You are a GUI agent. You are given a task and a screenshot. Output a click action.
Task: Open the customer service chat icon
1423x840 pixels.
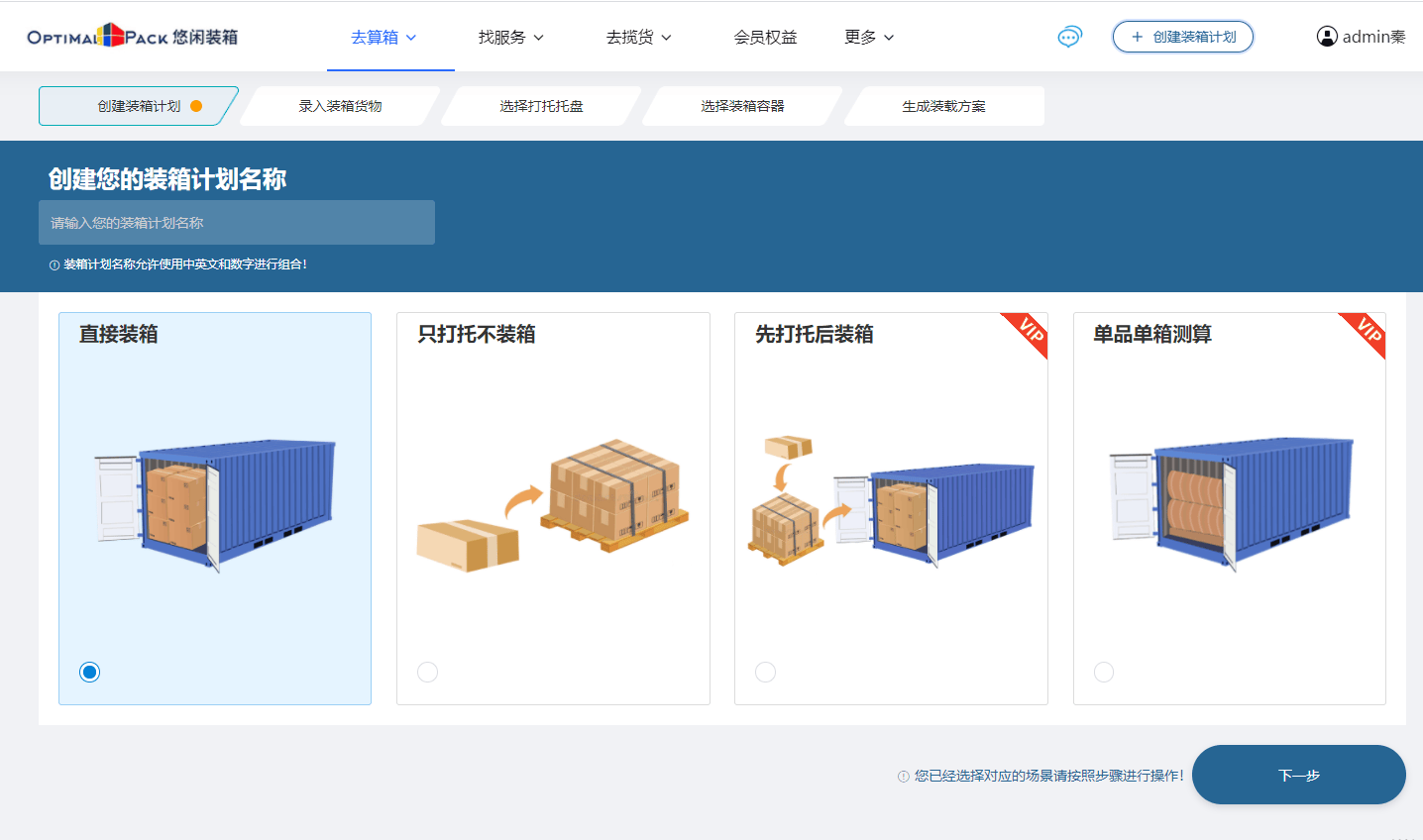point(1069,37)
